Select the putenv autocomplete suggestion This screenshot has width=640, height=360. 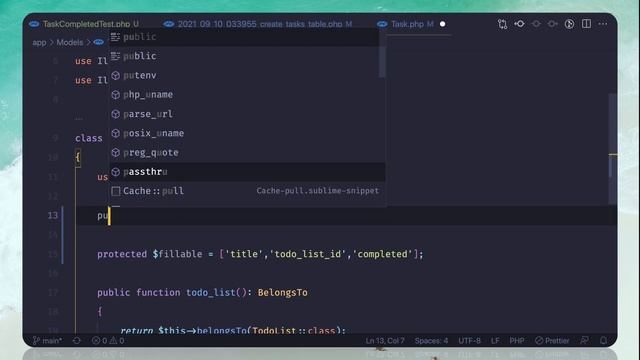(244, 75)
